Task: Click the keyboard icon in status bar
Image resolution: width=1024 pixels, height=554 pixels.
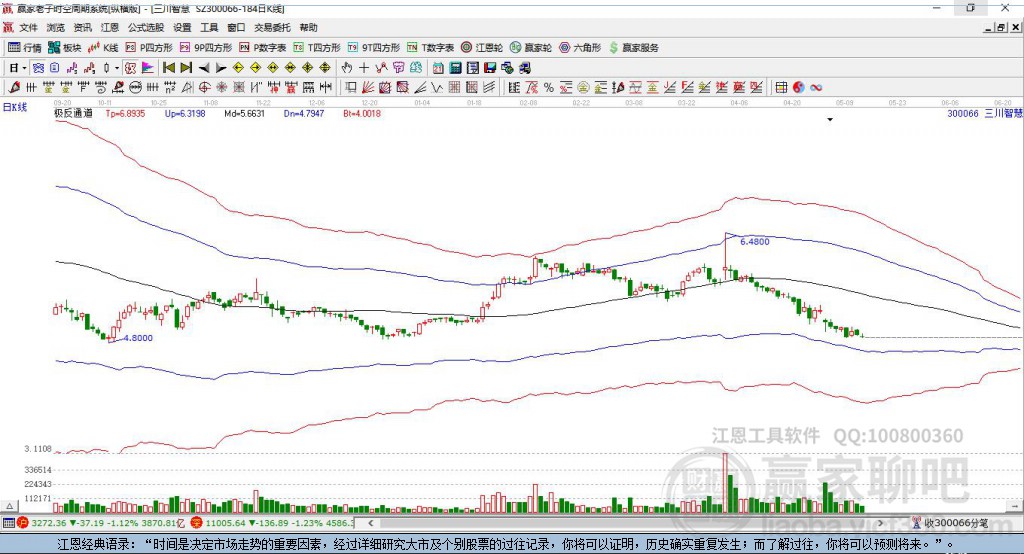Action: 8,523
